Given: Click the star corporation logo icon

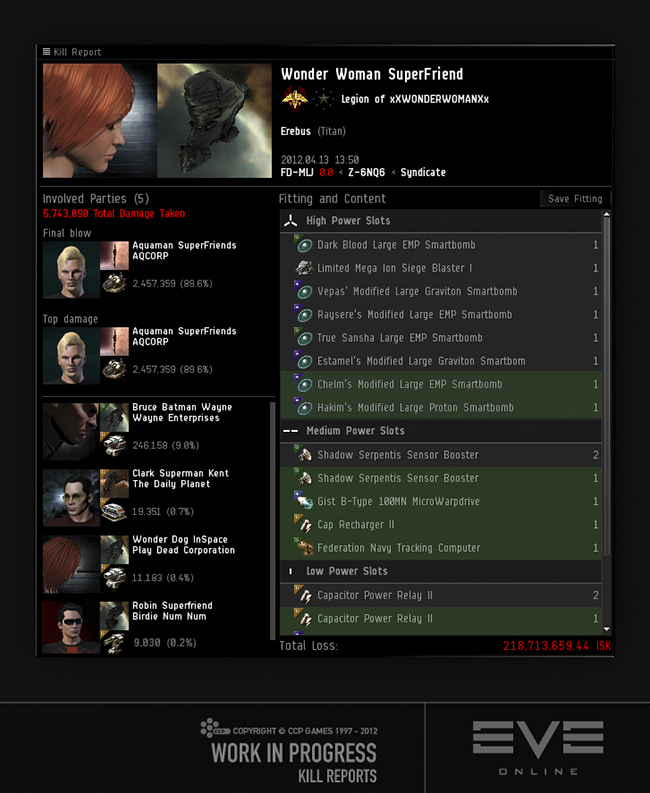Looking at the screenshot, I should (x=323, y=99).
